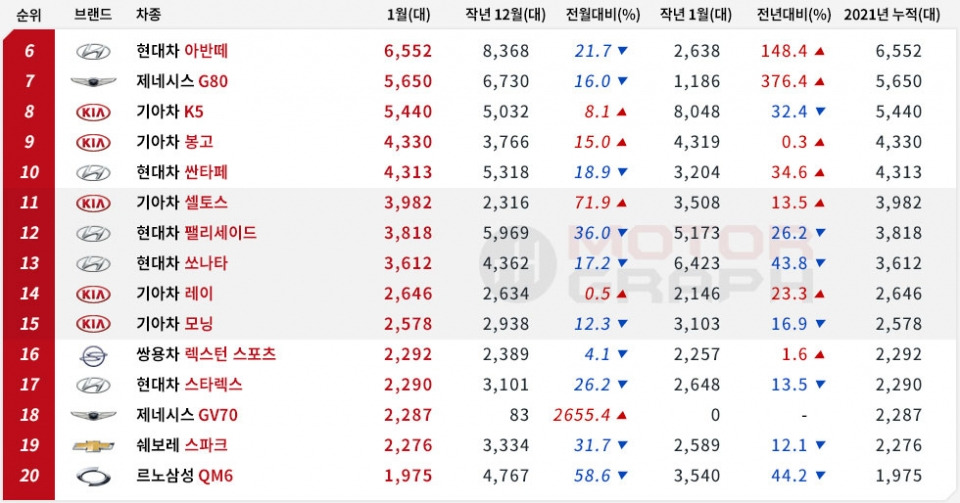The image size is (960, 503).
Task: Open the 쌍용차 렉스턴 스포츠 model link
Action: click(206, 354)
